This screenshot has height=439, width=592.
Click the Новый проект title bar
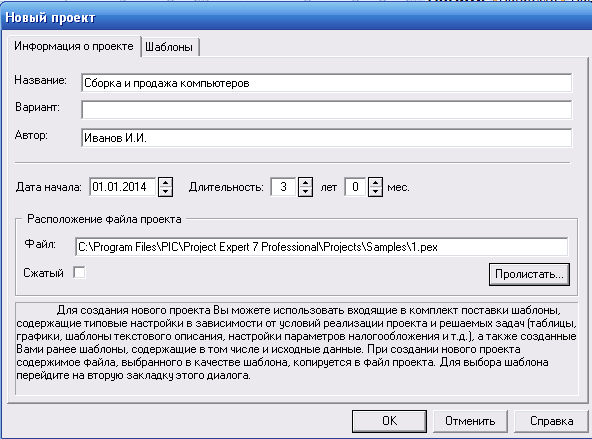tap(296, 17)
